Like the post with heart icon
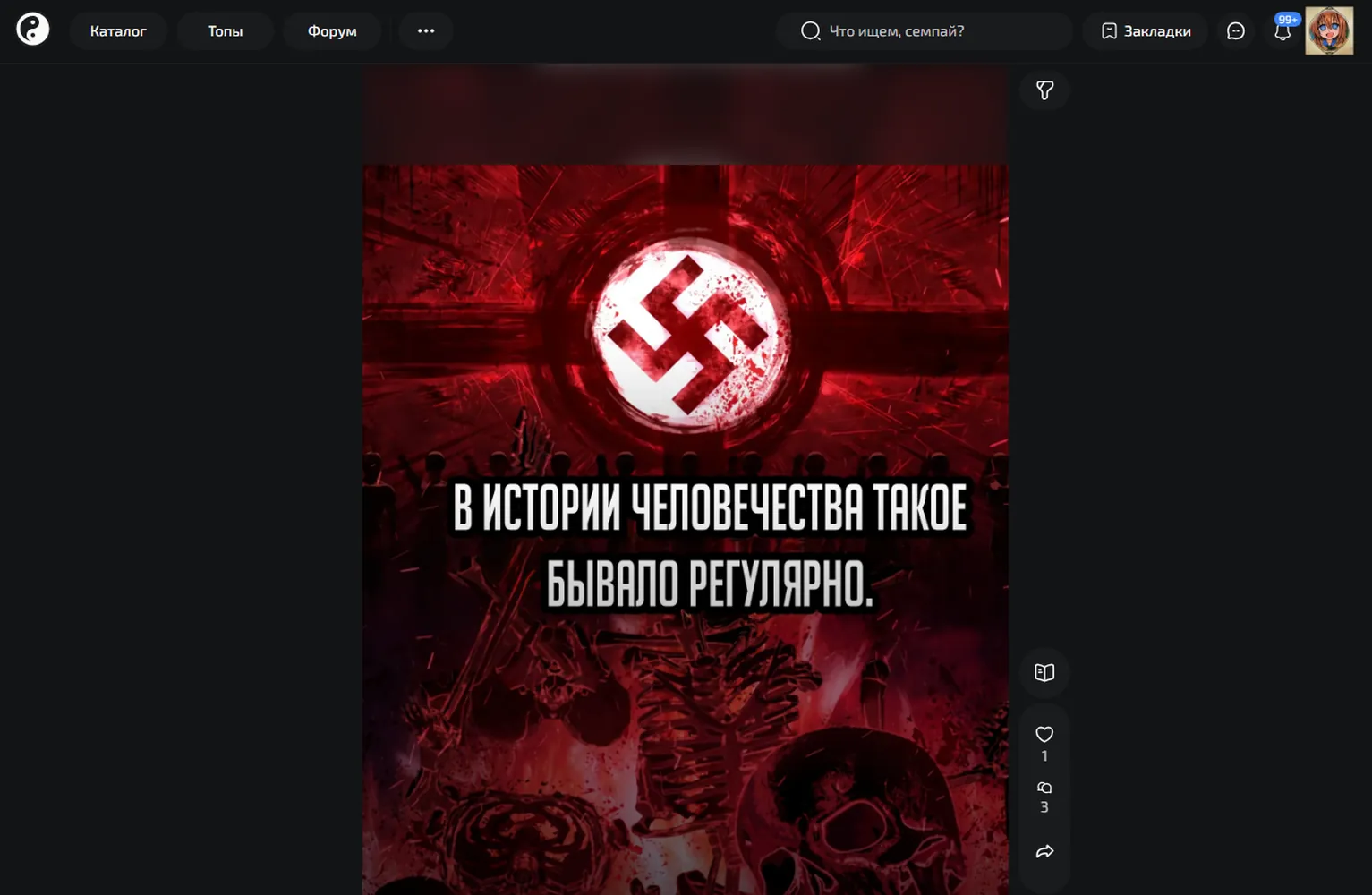The image size is (1372, 895). (x=1044, y=735)
